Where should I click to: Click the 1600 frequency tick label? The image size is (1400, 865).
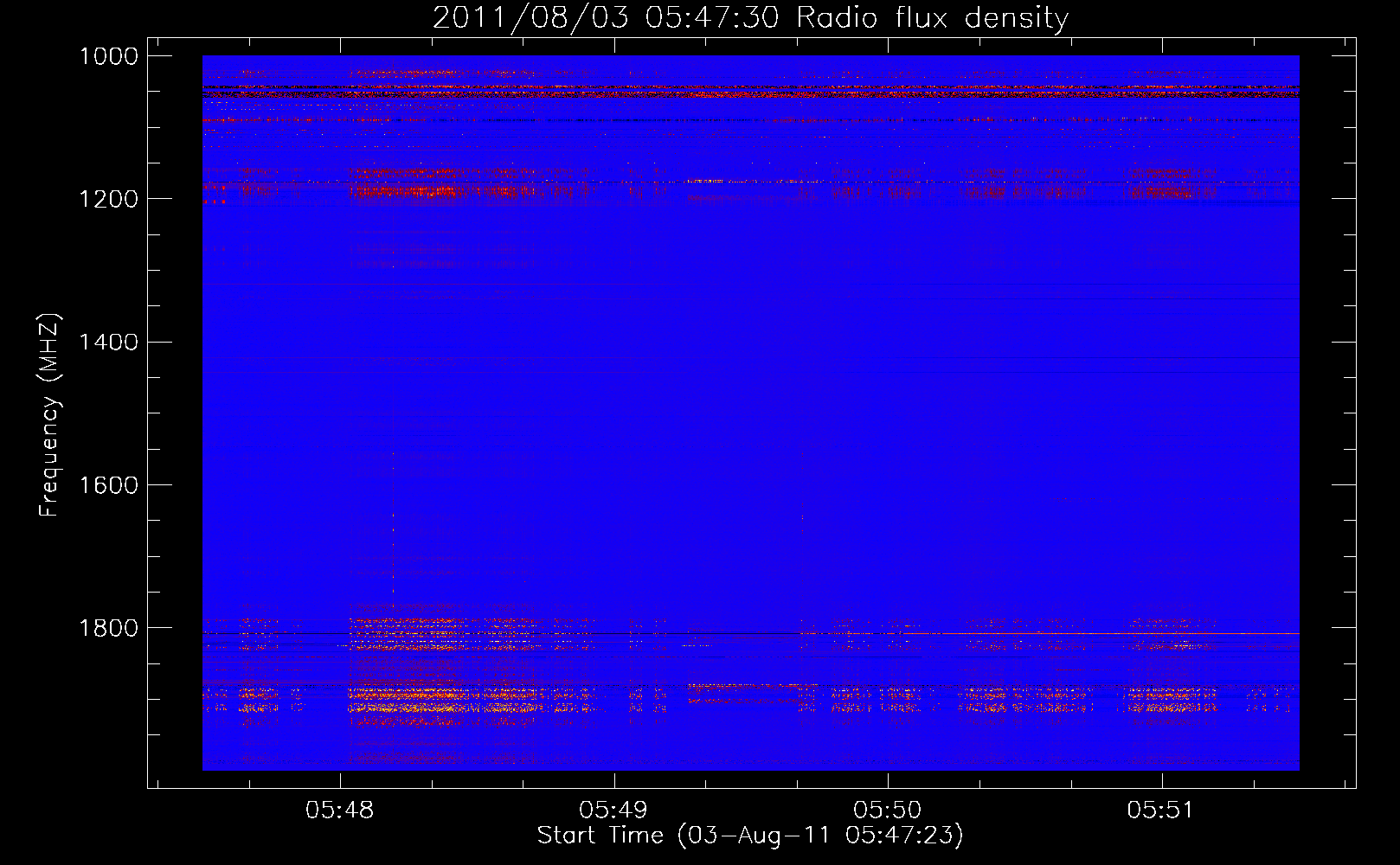(x=108, y=484)
